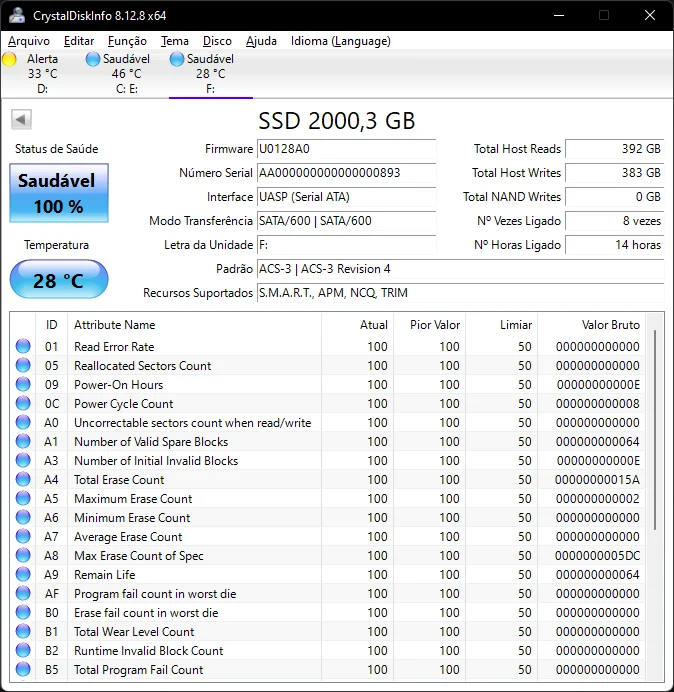Screen dimensions: 674x692
Task: Switch to the D: Alerta disk tab
Action: tap(42, 74)
